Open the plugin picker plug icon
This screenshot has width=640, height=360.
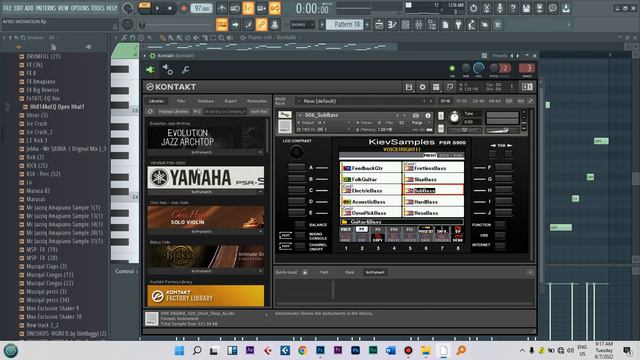click(x=458, y=25)
